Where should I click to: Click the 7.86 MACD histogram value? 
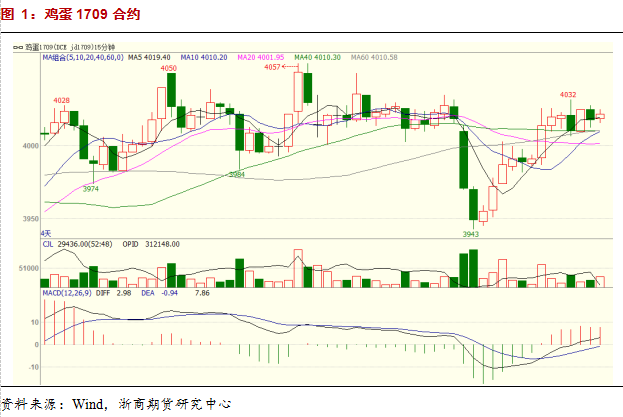coord(202,293)
